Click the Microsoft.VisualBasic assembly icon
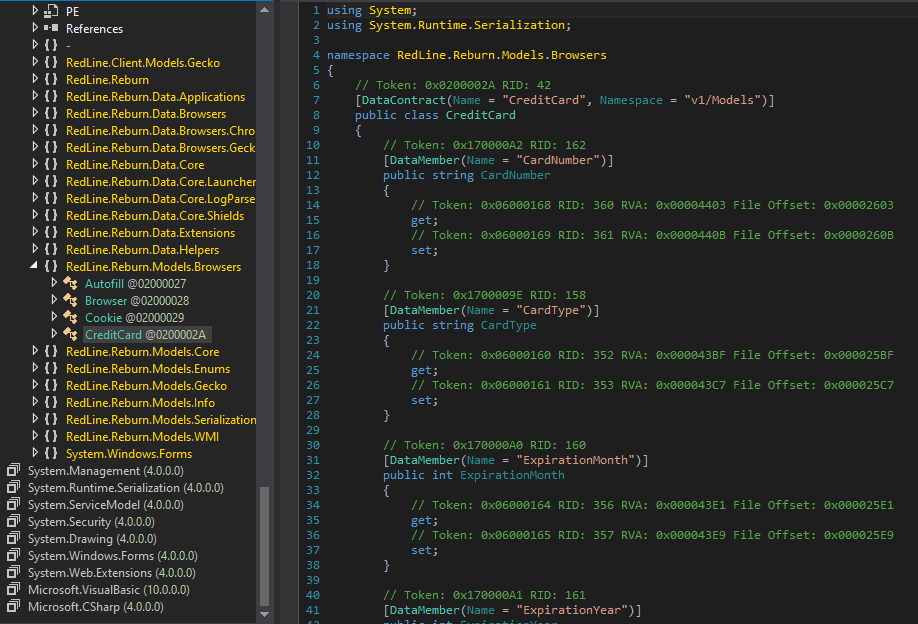Viewport: 918px width, 624px height. pos(14,590)
